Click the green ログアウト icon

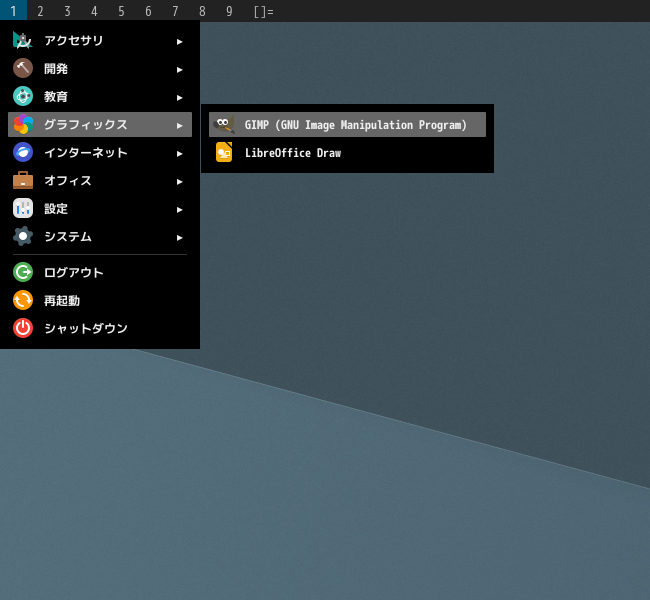[x=23, y=272]
